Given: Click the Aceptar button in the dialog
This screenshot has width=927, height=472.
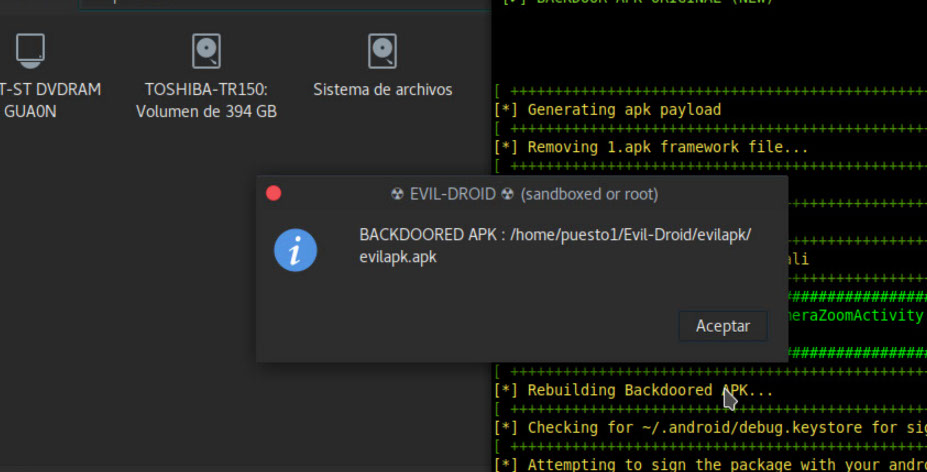Looking at the screenshot, I should pos(722,326).
